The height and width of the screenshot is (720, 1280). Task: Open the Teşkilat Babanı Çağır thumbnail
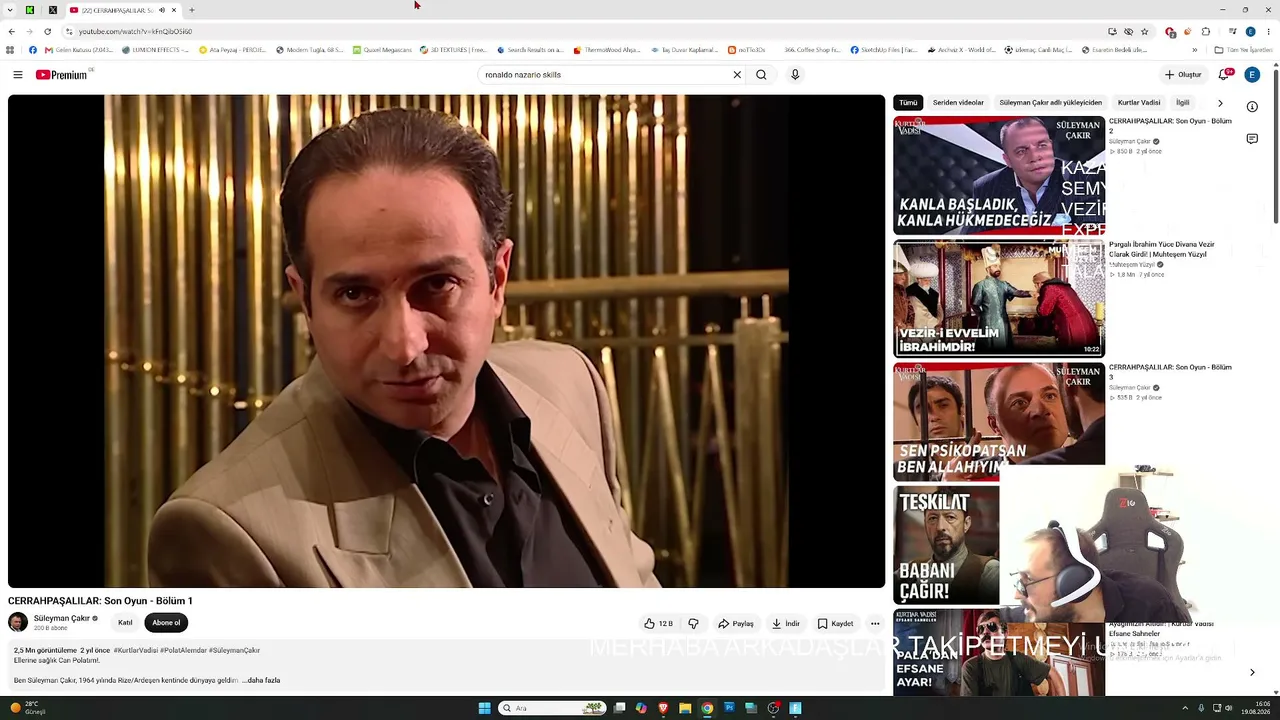pyautogui.click(x=946, y=545)
